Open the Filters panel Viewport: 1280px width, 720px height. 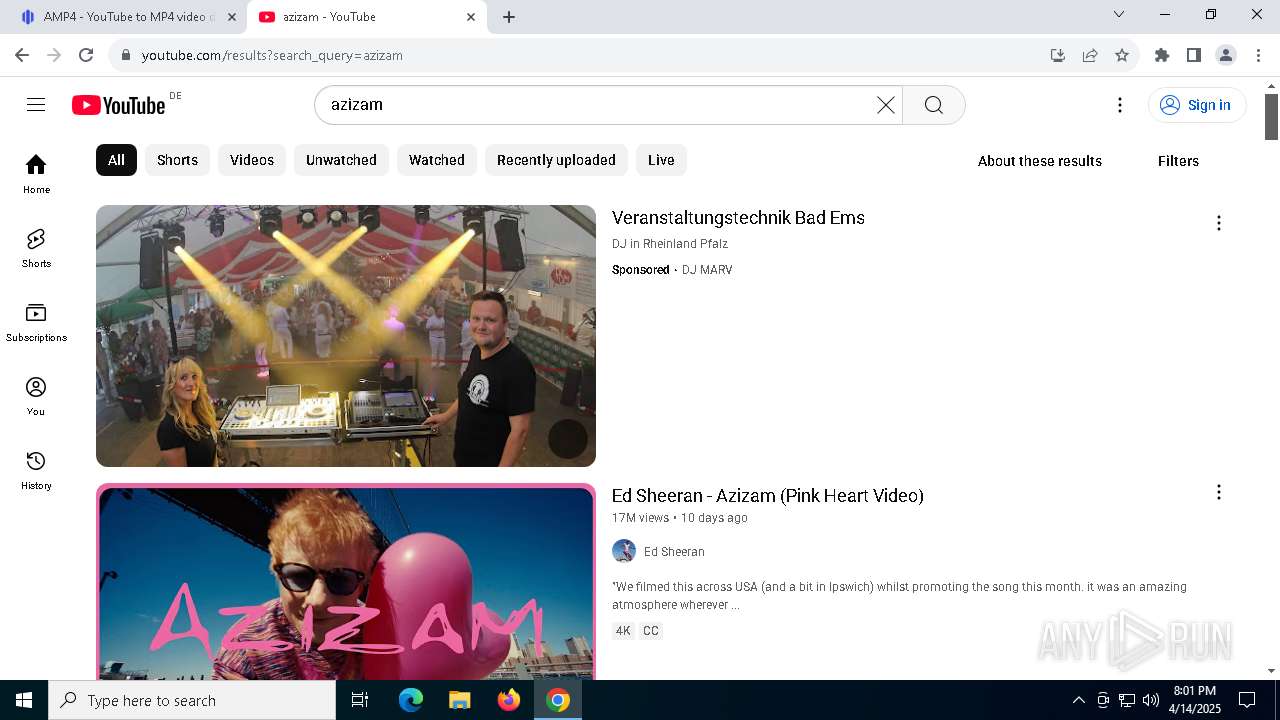click(x=1178, y=161)
